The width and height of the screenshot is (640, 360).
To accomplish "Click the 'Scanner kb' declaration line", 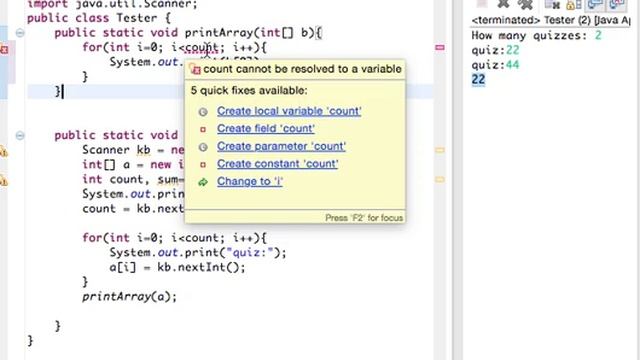I will (133, 150).
